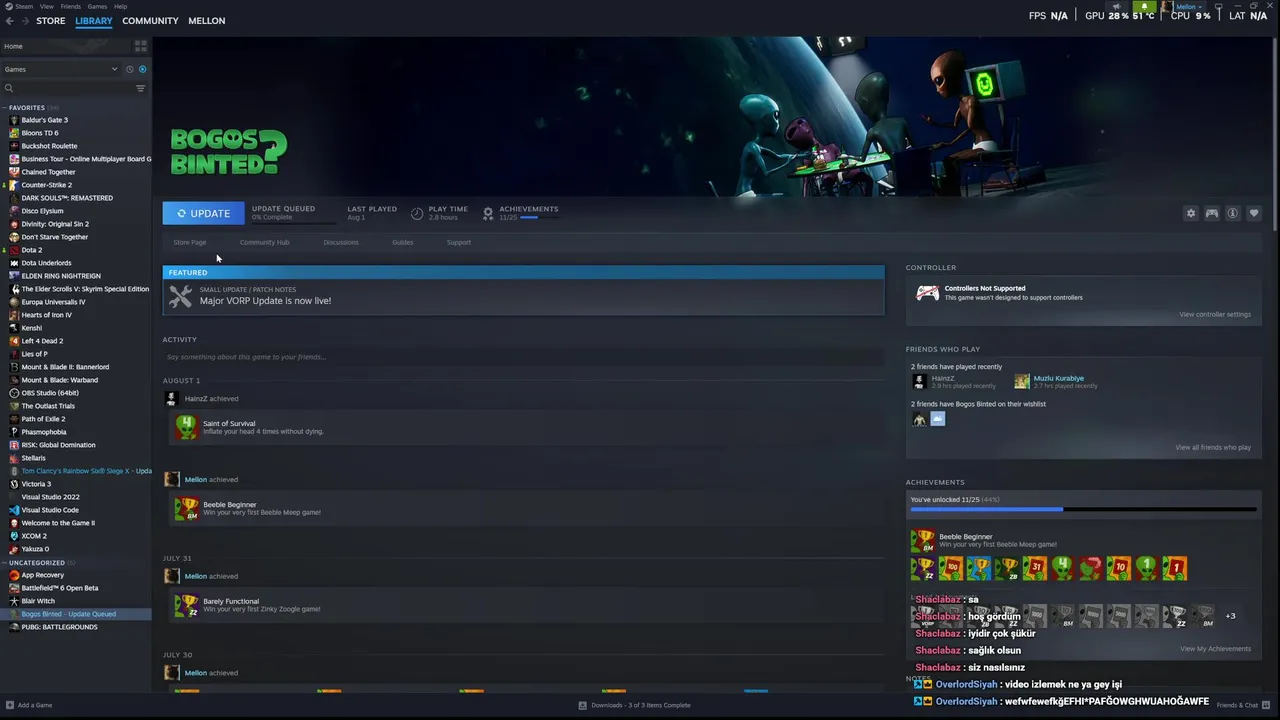Select ELDEN RING NIGHTREIGN in library list
The height and width of the screenshot is (720, 1280).
tap(76, 276)
